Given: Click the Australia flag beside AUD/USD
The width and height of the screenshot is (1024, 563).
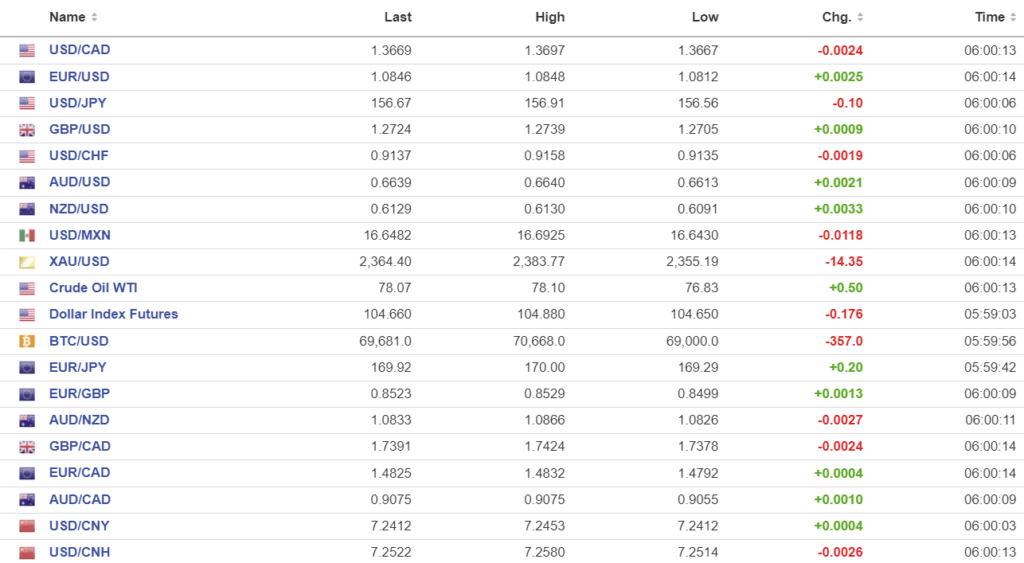Looking at the screenshot, I should [x=27, y=183].
